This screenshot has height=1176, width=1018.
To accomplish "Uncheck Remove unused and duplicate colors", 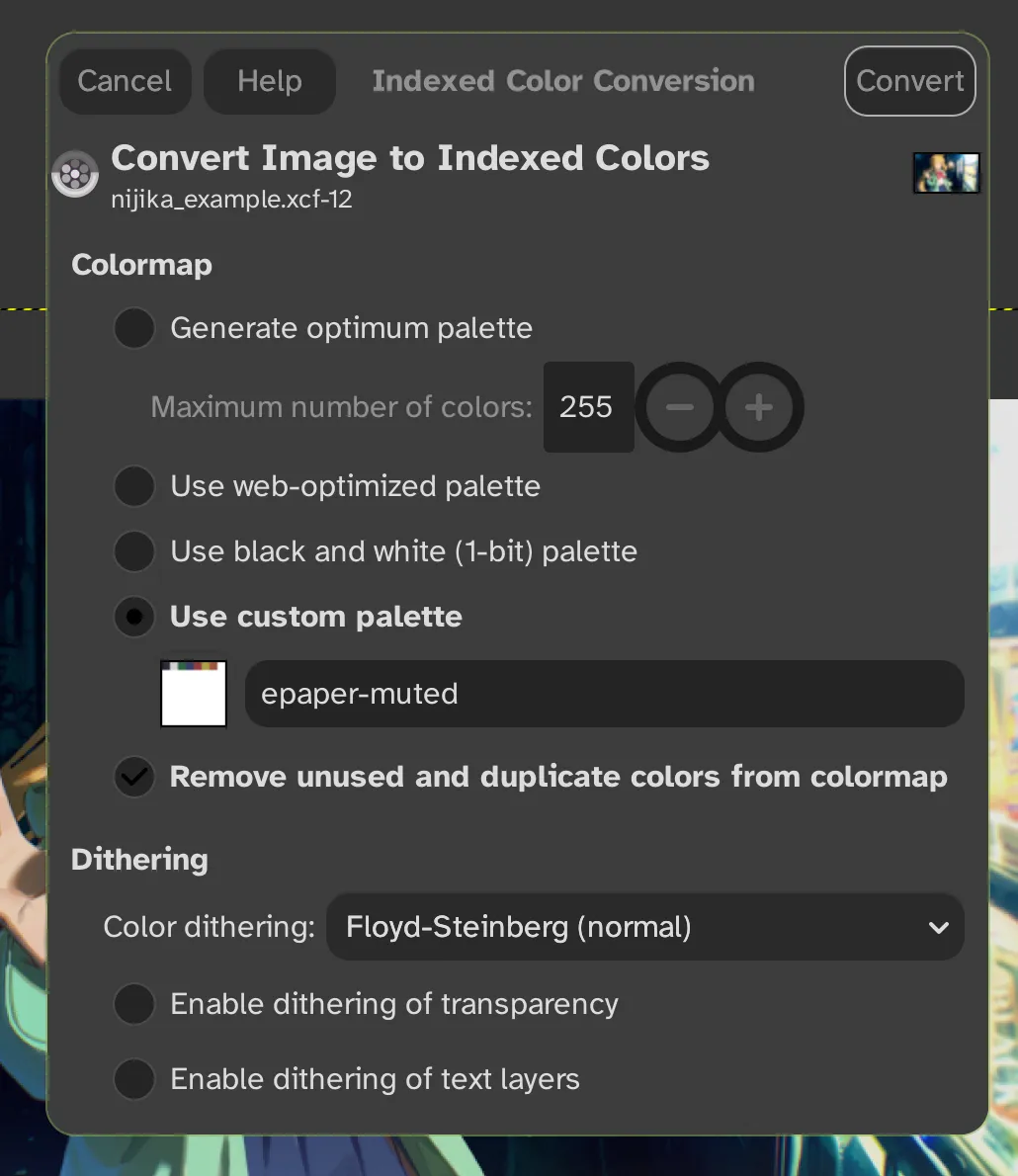I will (x=134, y=777).
